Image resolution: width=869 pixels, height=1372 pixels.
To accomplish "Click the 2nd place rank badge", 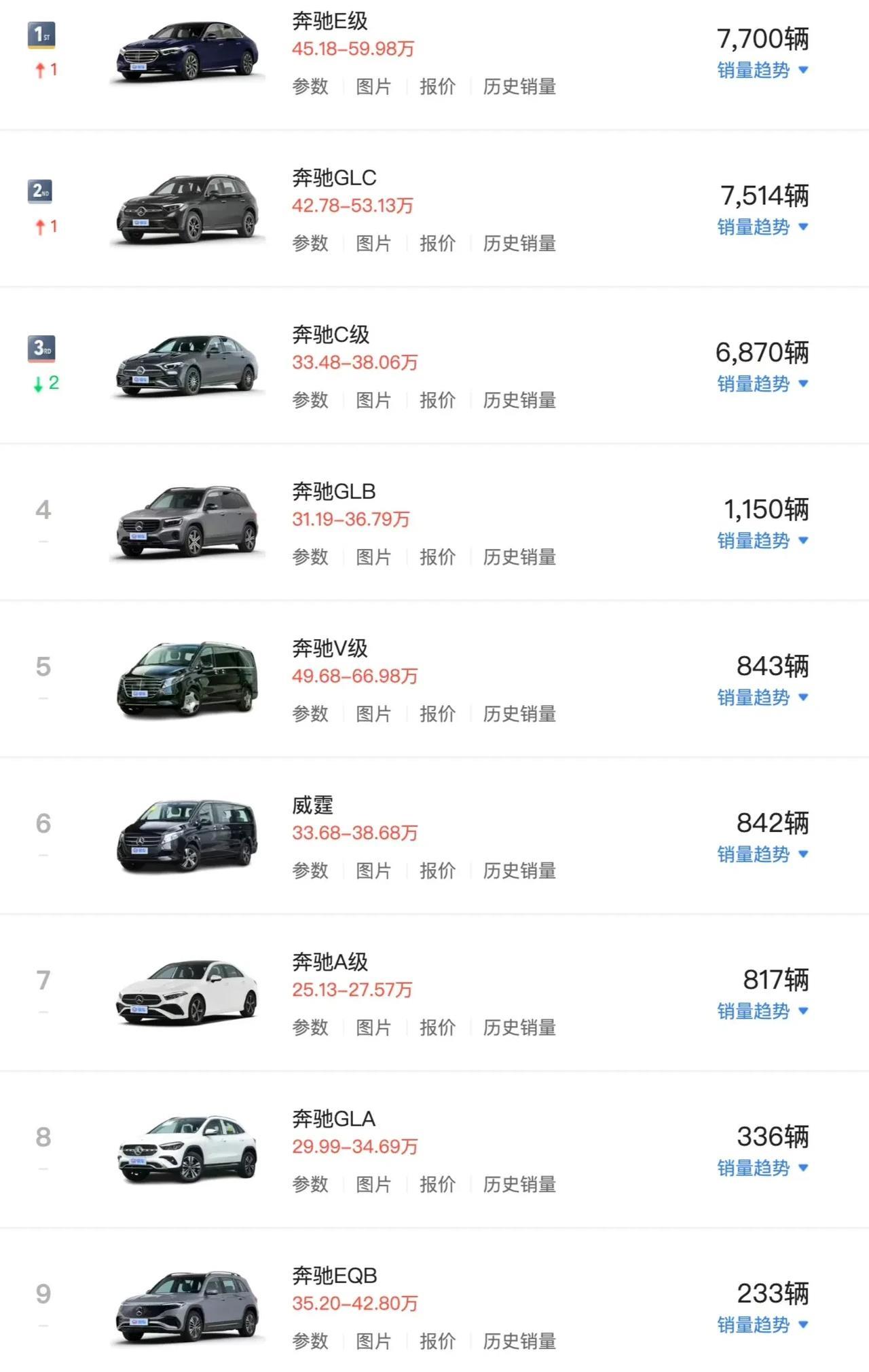I will pos(41,191).
